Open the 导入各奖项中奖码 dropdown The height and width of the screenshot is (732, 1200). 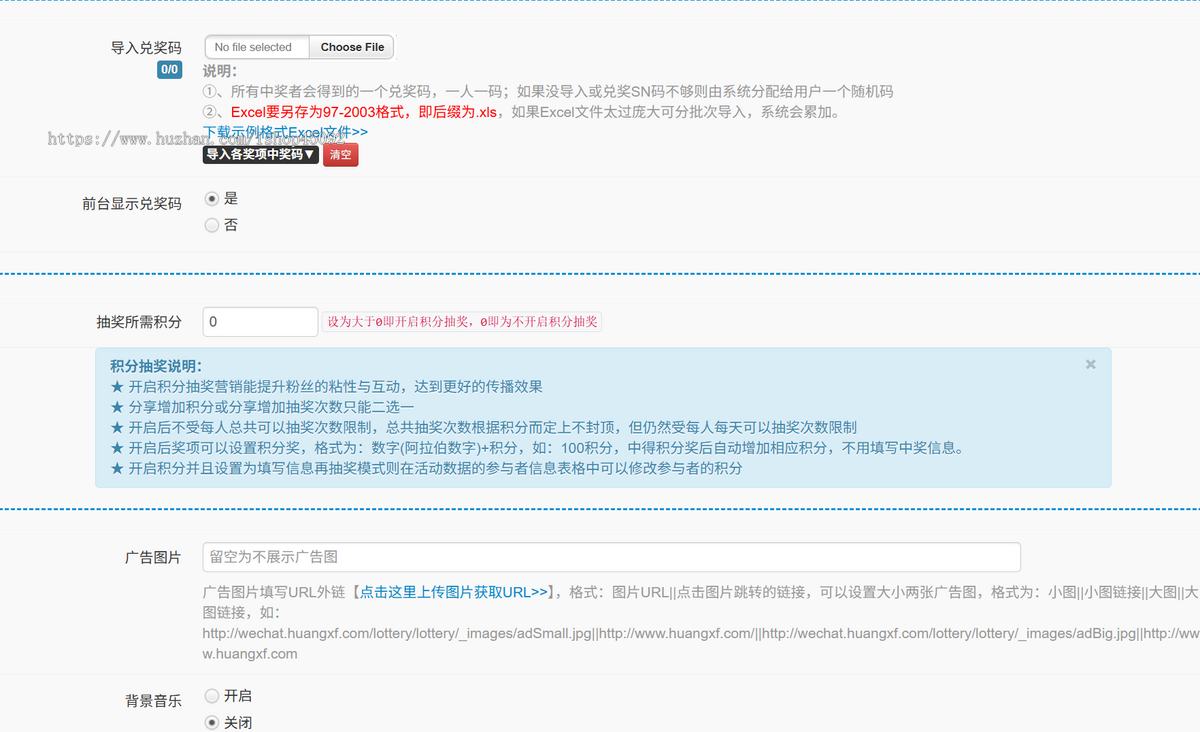click(x=261, y=154)
